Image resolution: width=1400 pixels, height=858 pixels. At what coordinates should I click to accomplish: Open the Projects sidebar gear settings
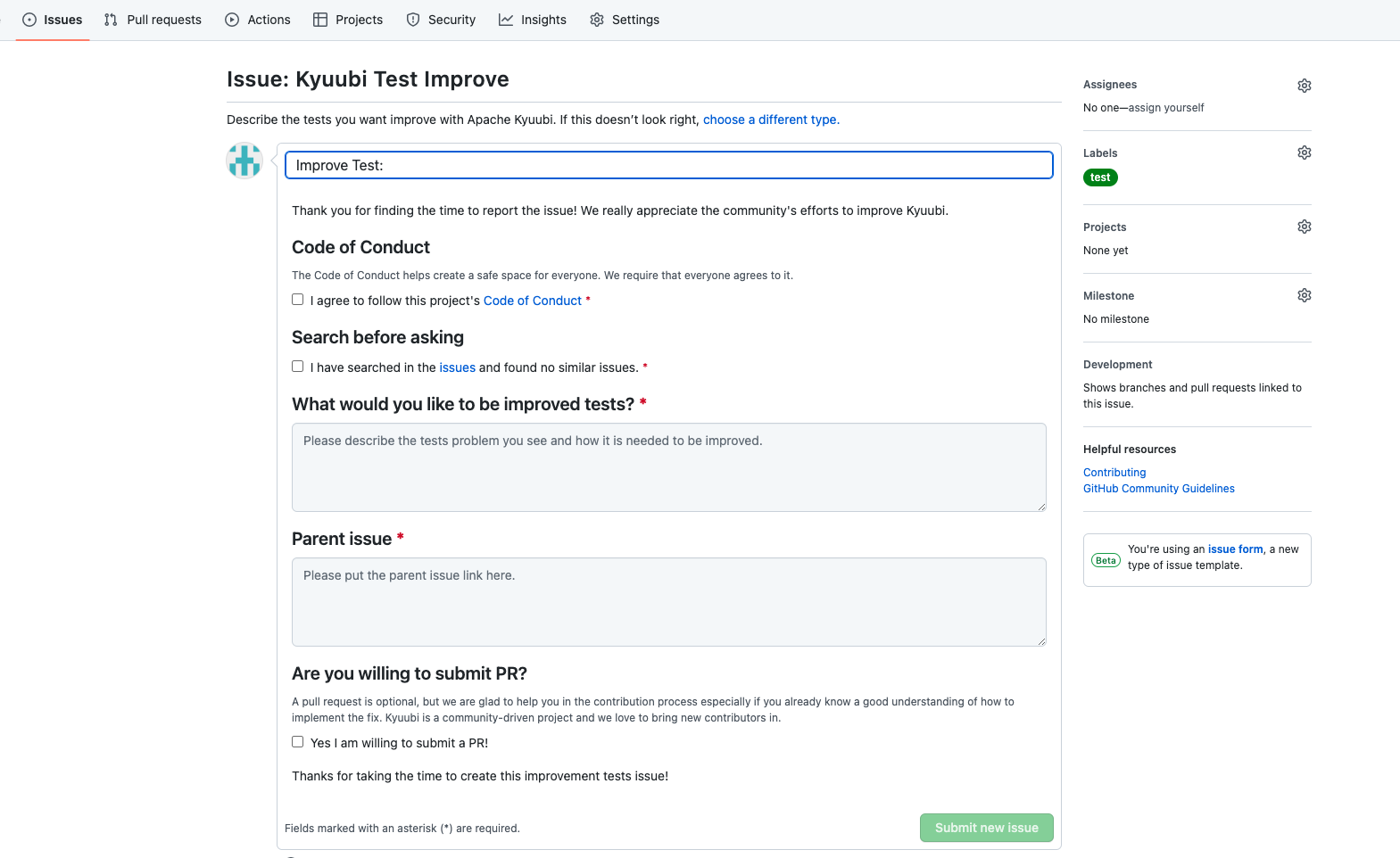(x=1304, y=227)
